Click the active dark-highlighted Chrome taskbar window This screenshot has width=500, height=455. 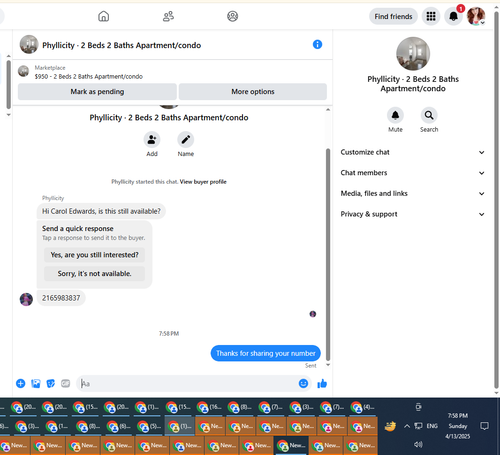[290, 446]
